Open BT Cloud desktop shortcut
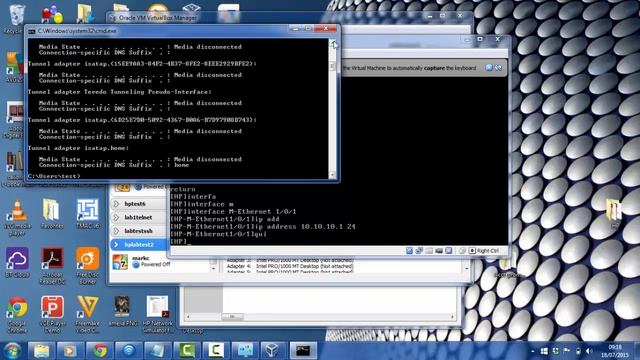 coord(17,261)
